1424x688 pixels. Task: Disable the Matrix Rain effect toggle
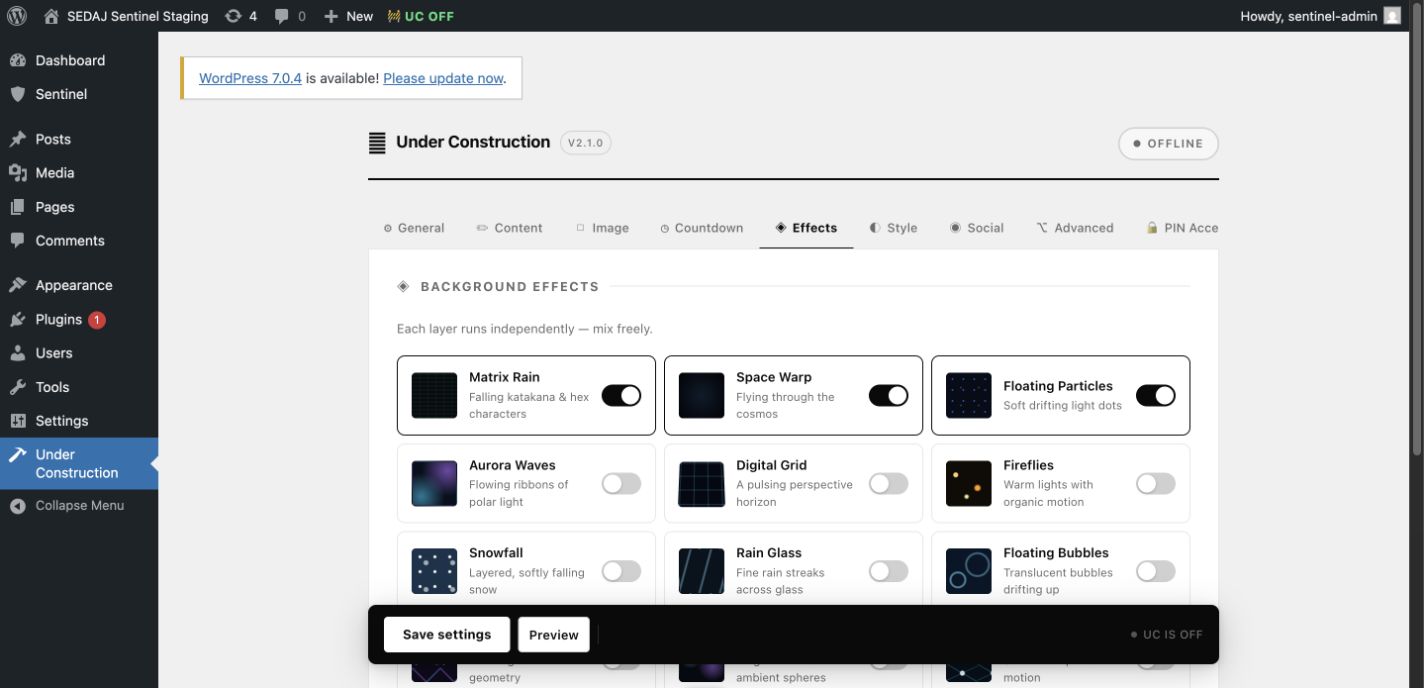[x=621, y=396]
